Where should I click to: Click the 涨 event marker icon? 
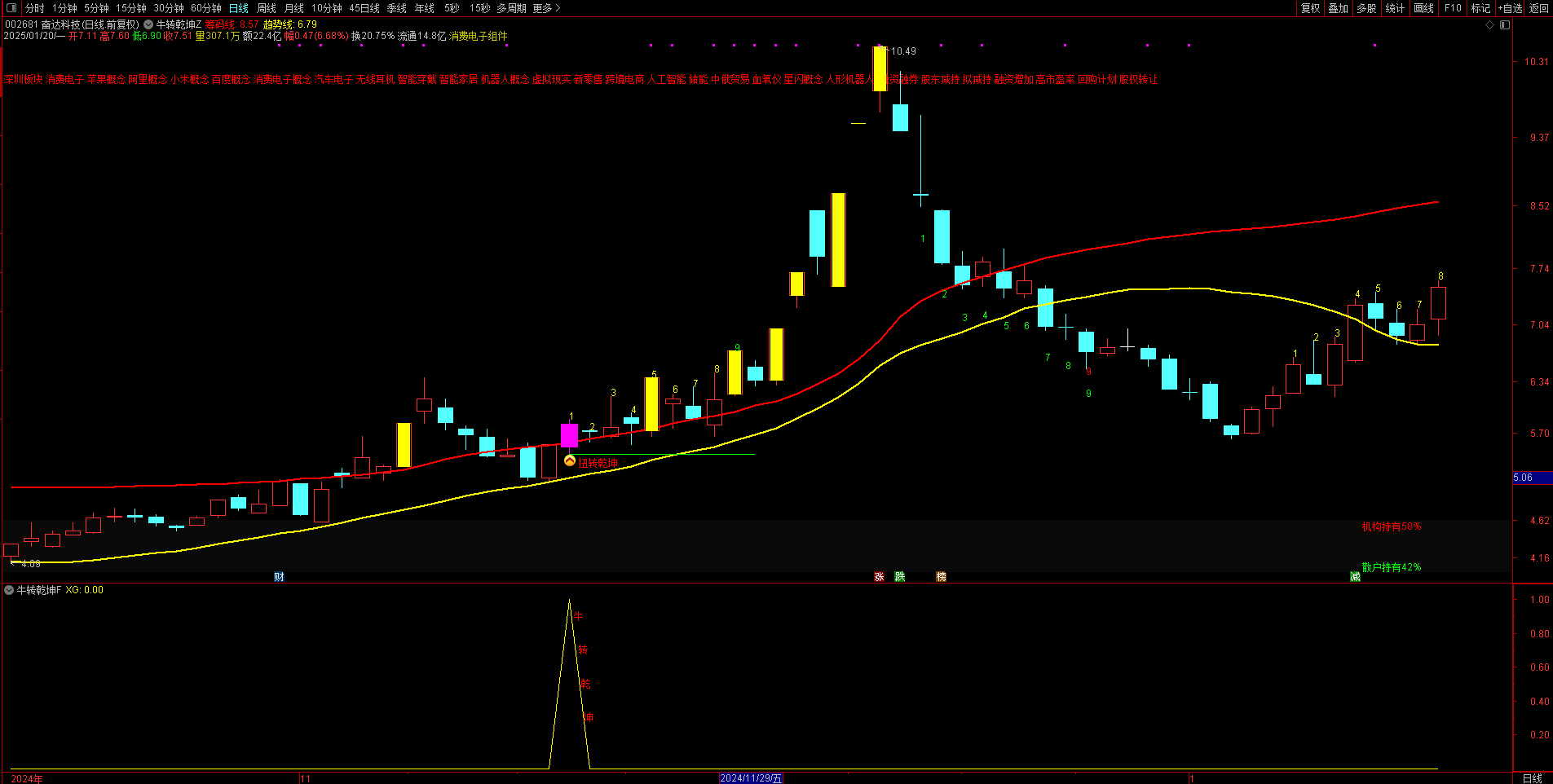(x=879, y=577)
